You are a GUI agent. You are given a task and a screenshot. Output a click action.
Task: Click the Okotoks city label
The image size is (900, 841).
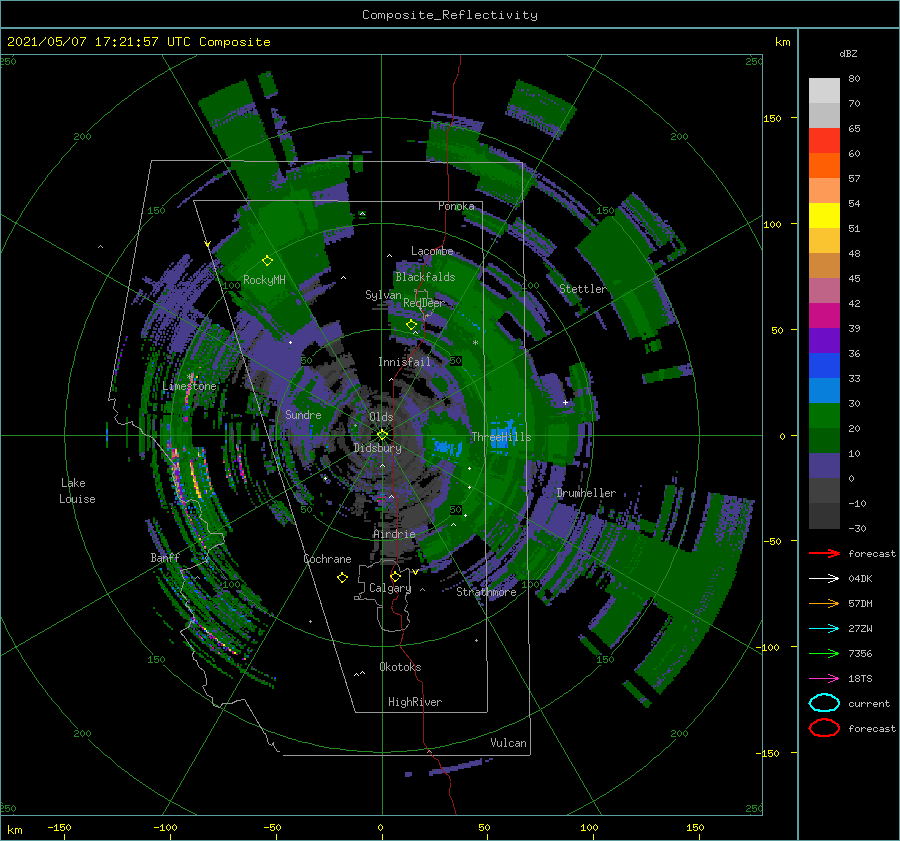[x=401, y=667]
